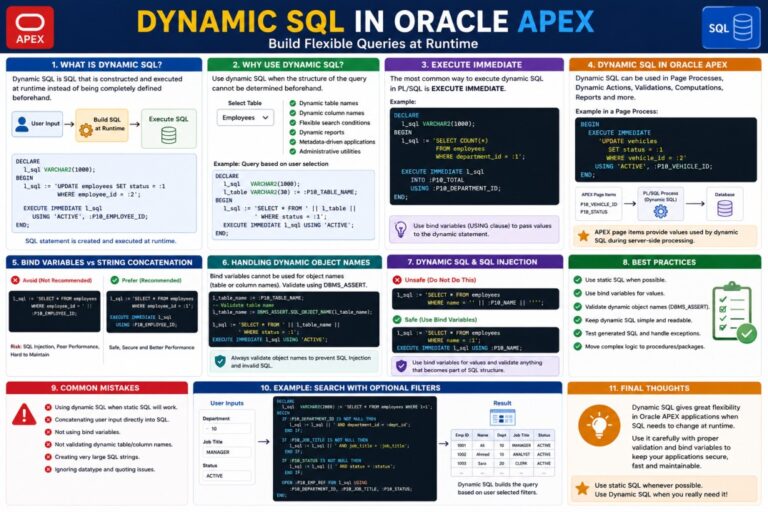Click the Database cylinder icon in section 4
Image resolution: width=768 pixels, height=512 pixels.
click(724, 209)
